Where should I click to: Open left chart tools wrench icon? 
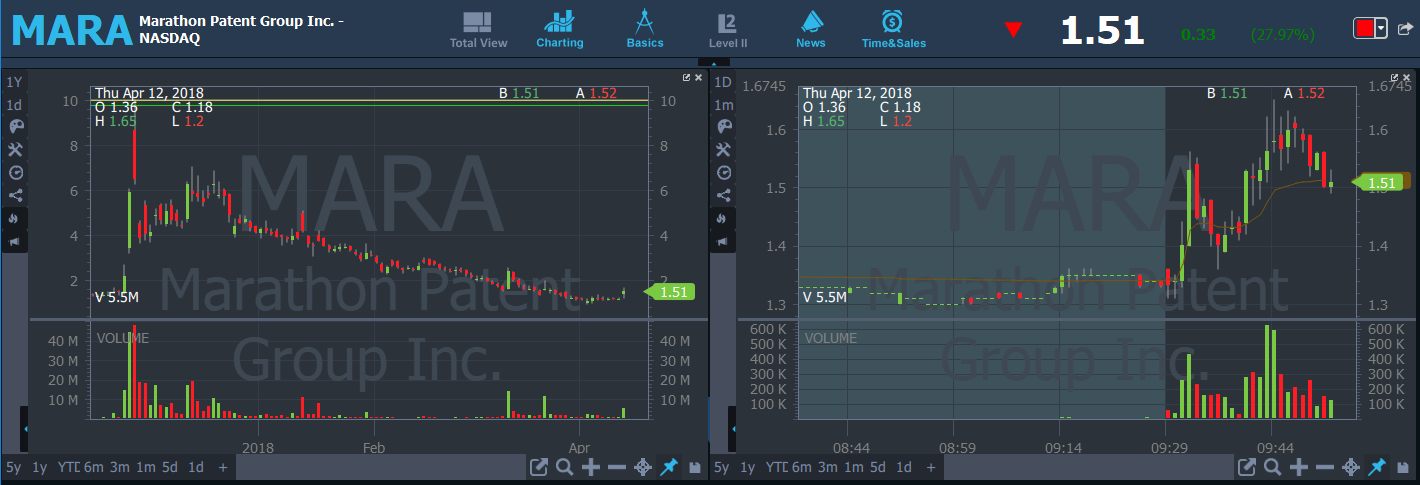click(x=15, y=150)
